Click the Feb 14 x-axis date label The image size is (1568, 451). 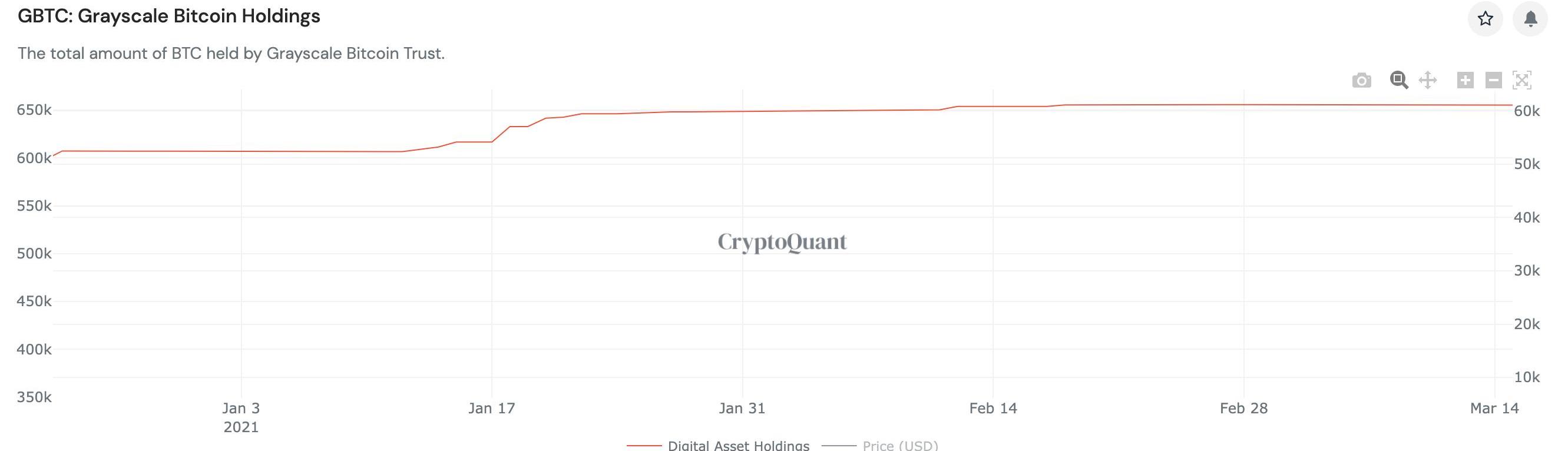993,409
